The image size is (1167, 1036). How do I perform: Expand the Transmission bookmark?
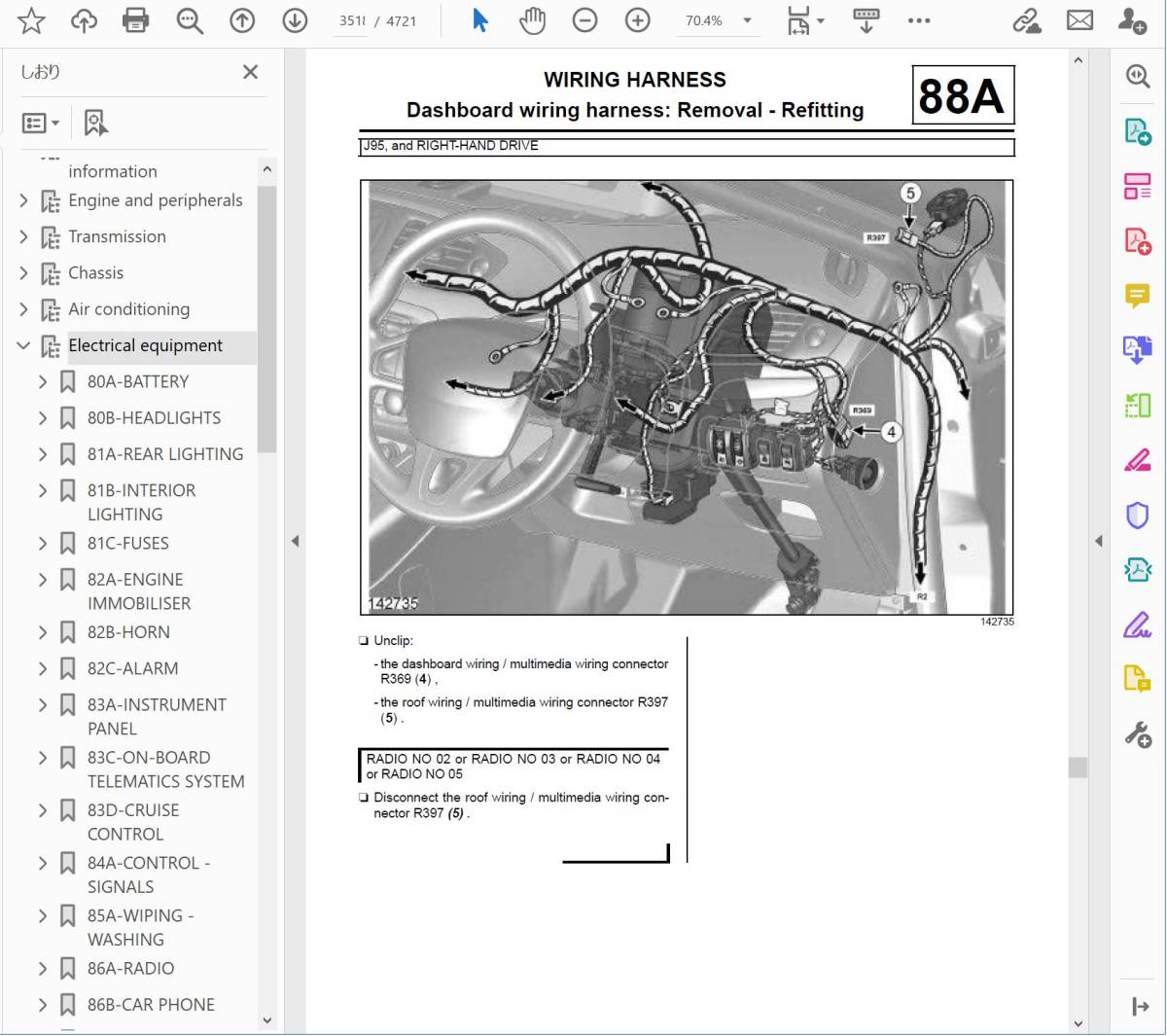23,236
